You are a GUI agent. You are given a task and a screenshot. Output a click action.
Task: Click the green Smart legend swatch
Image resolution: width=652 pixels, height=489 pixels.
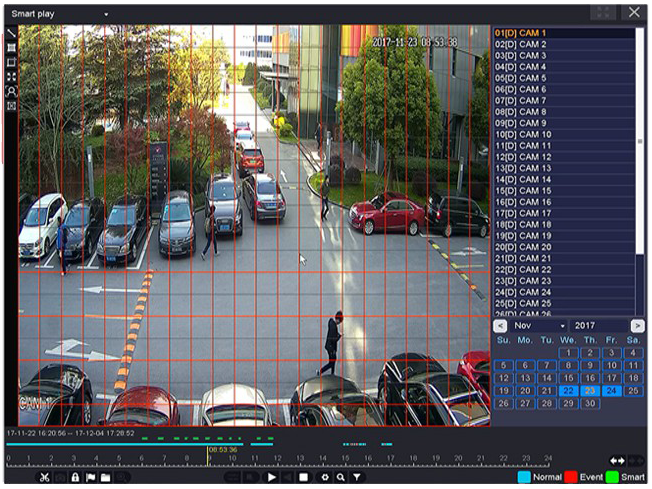point(612,477)
